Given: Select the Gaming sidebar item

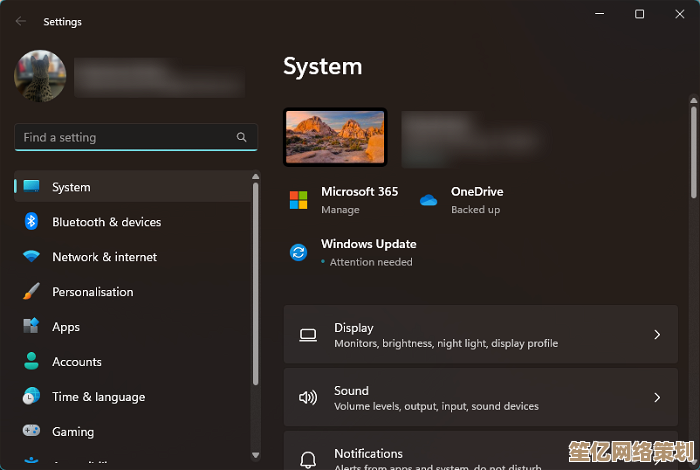Looking at the screenshot, I should pos(73,432).
